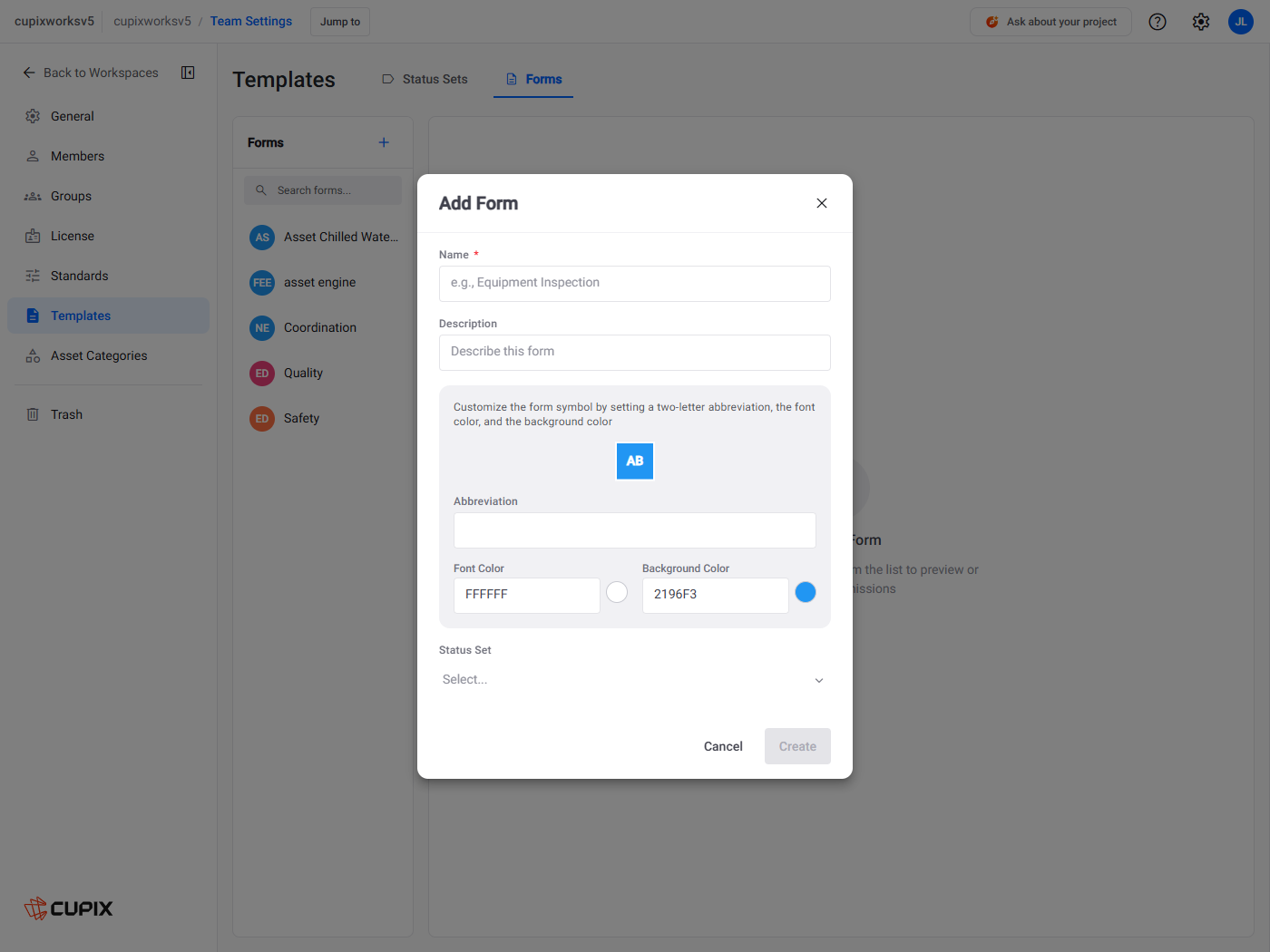Click the CUPIX logo

(x=68, y=908)
